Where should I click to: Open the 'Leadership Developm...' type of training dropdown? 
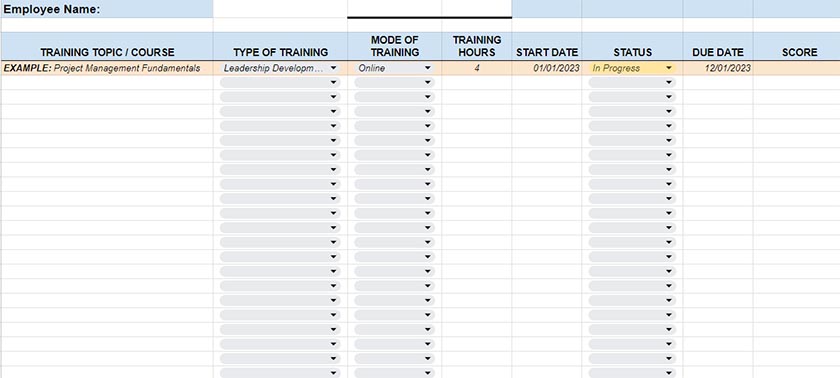pyautogui.click(x=280, y=68)
